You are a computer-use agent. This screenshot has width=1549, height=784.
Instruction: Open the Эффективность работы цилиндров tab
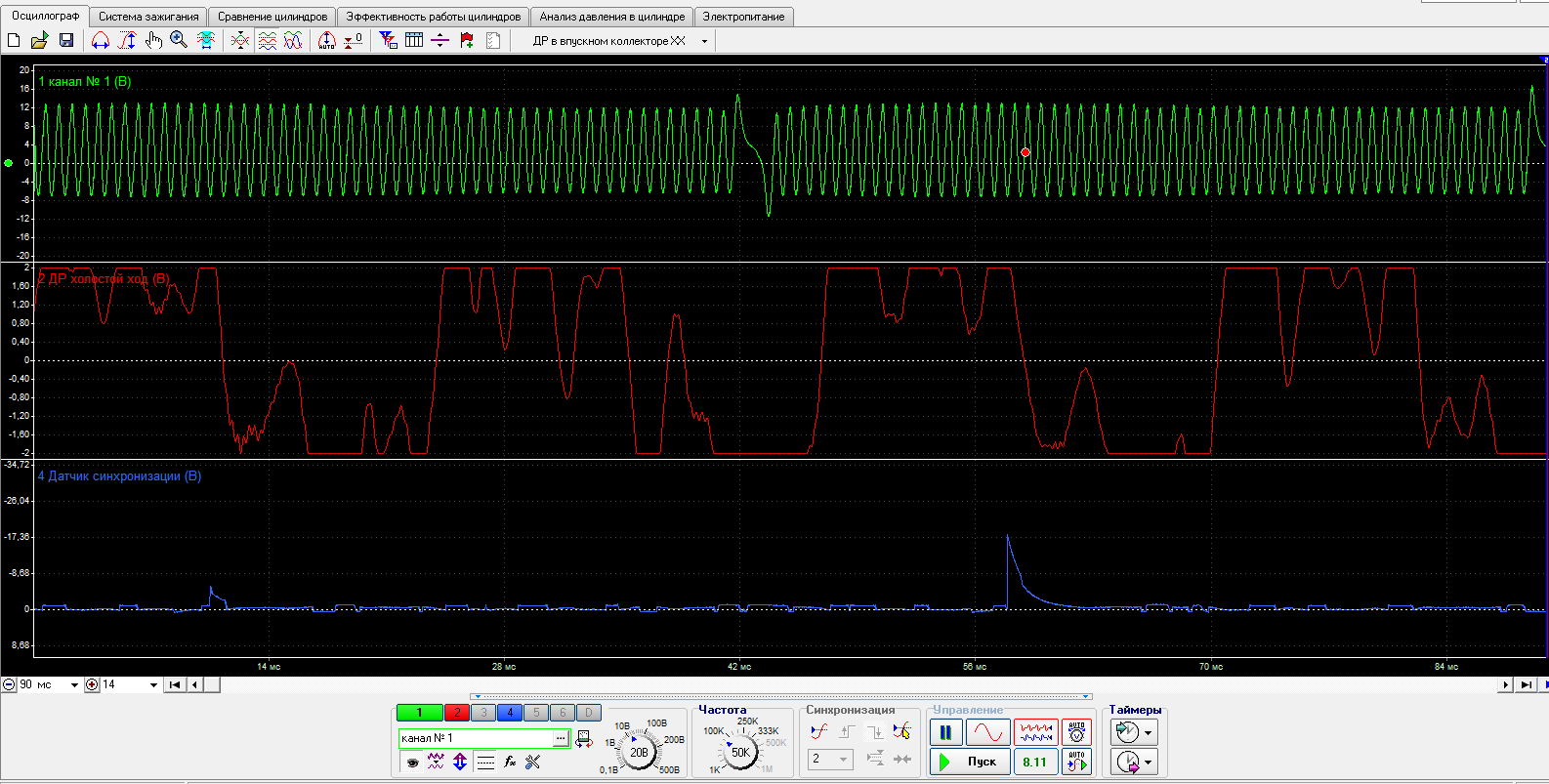click(434, 17)
